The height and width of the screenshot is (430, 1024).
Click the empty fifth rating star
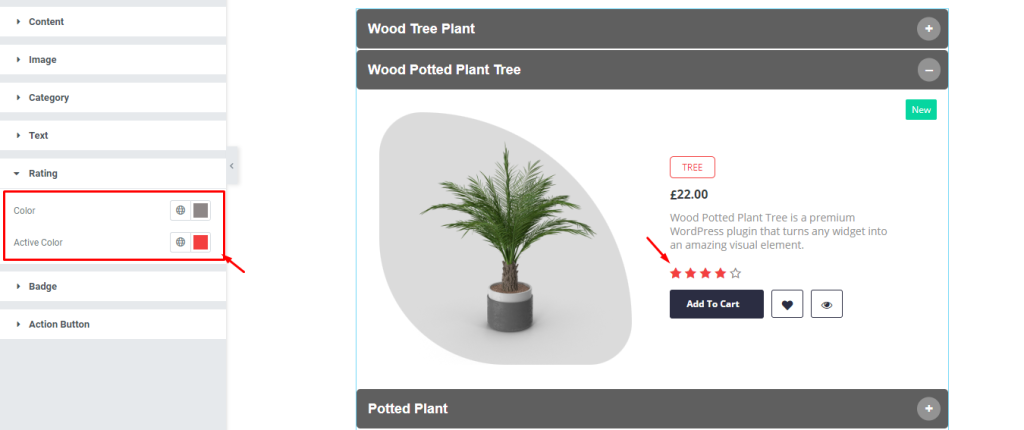coord(736,273)
